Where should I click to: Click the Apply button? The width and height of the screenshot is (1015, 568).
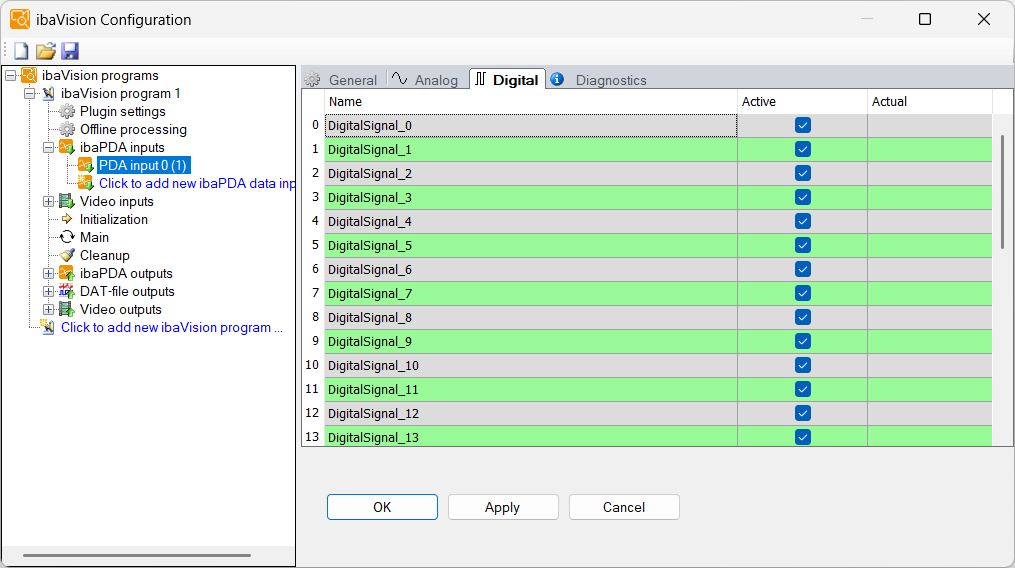[503, 507]
